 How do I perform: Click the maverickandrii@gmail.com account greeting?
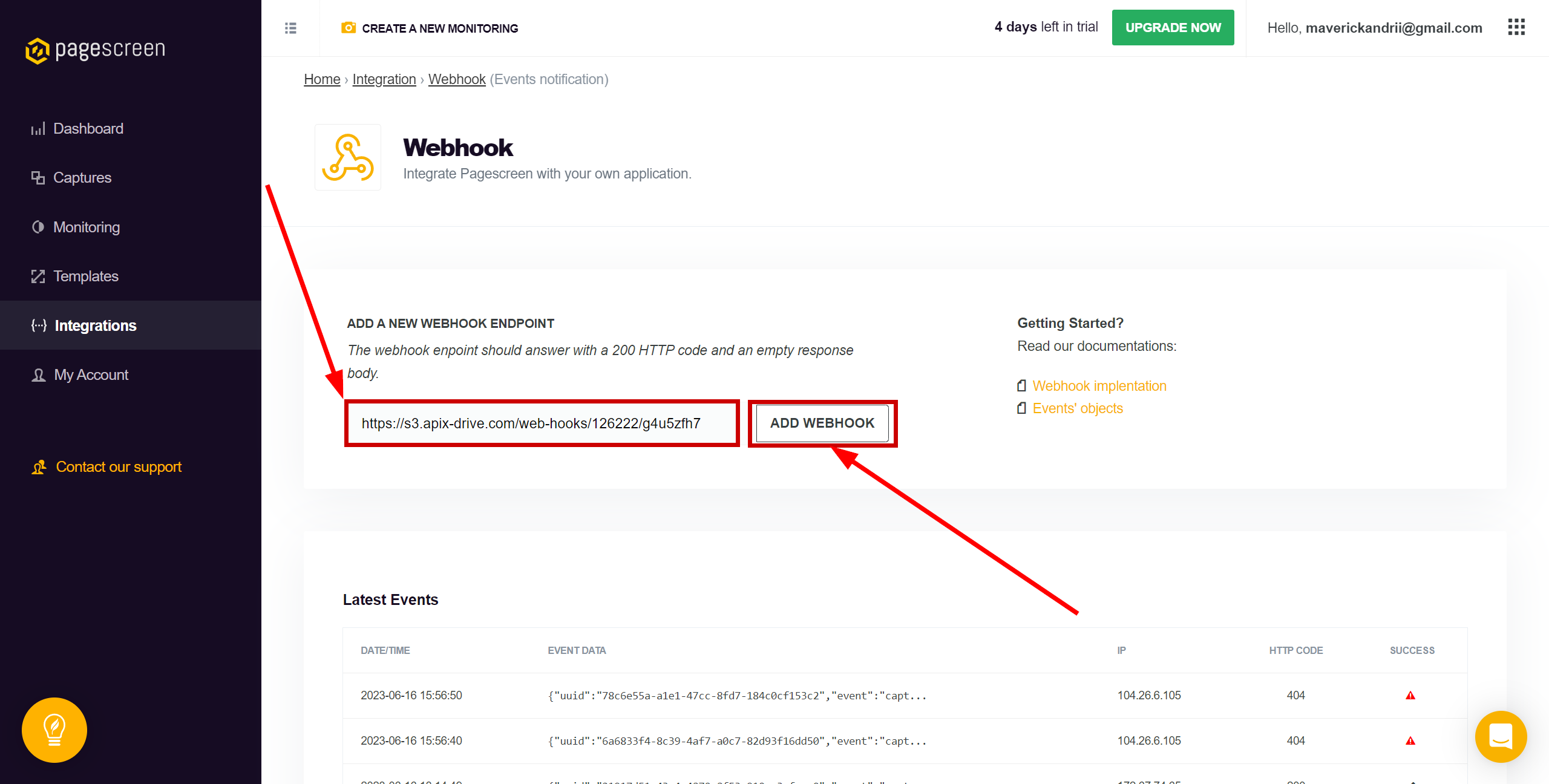click(x=1374, y=28)
